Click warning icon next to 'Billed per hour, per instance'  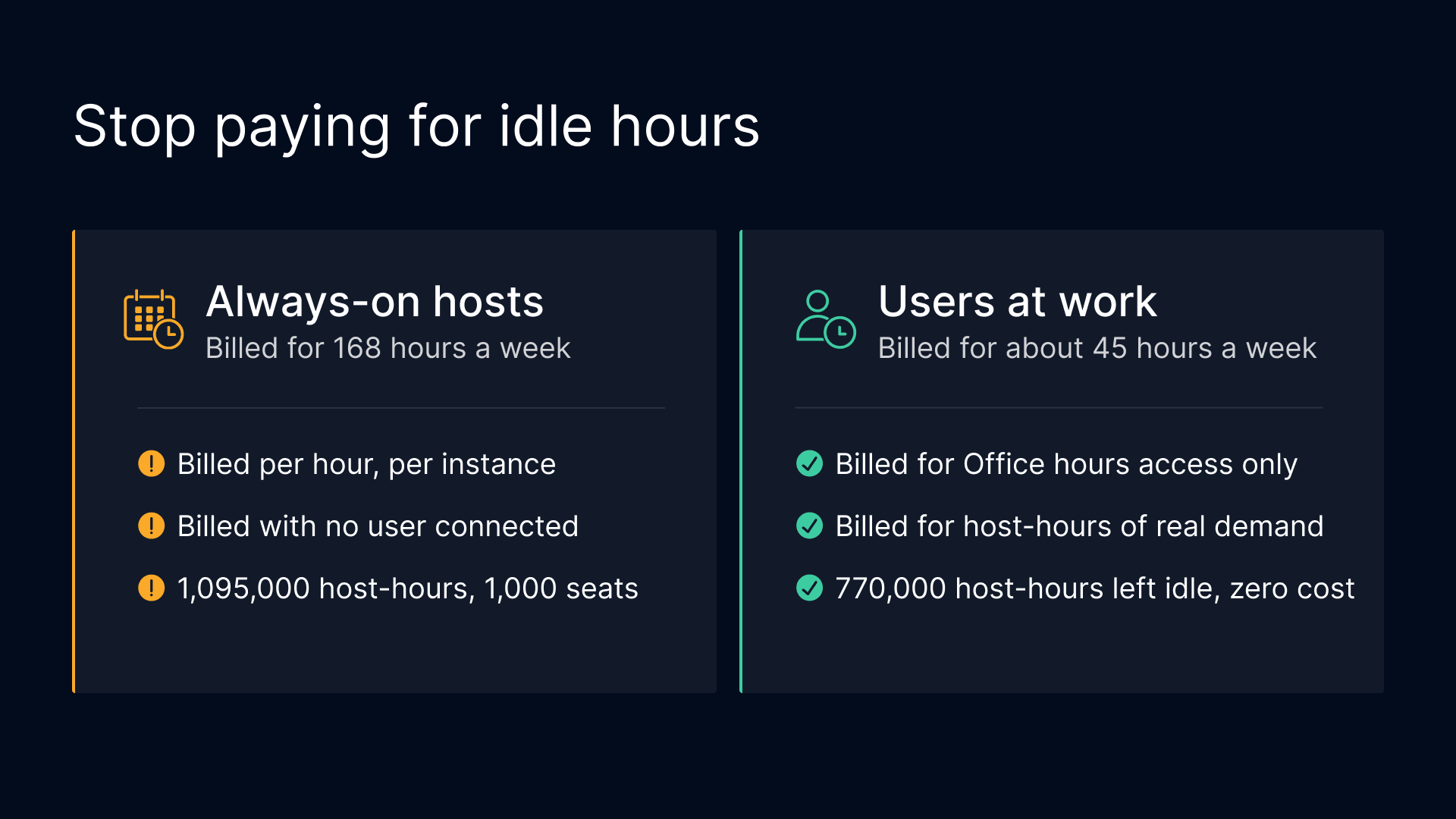coord(152,463)
